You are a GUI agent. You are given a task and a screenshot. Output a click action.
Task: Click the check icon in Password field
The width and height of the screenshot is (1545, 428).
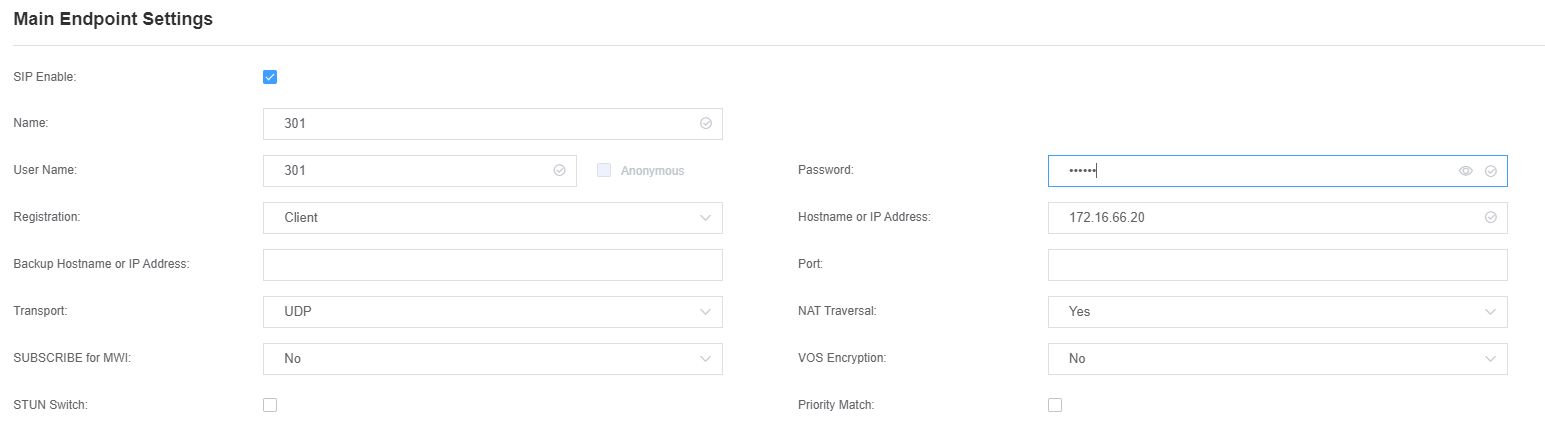click(1490, 171)
